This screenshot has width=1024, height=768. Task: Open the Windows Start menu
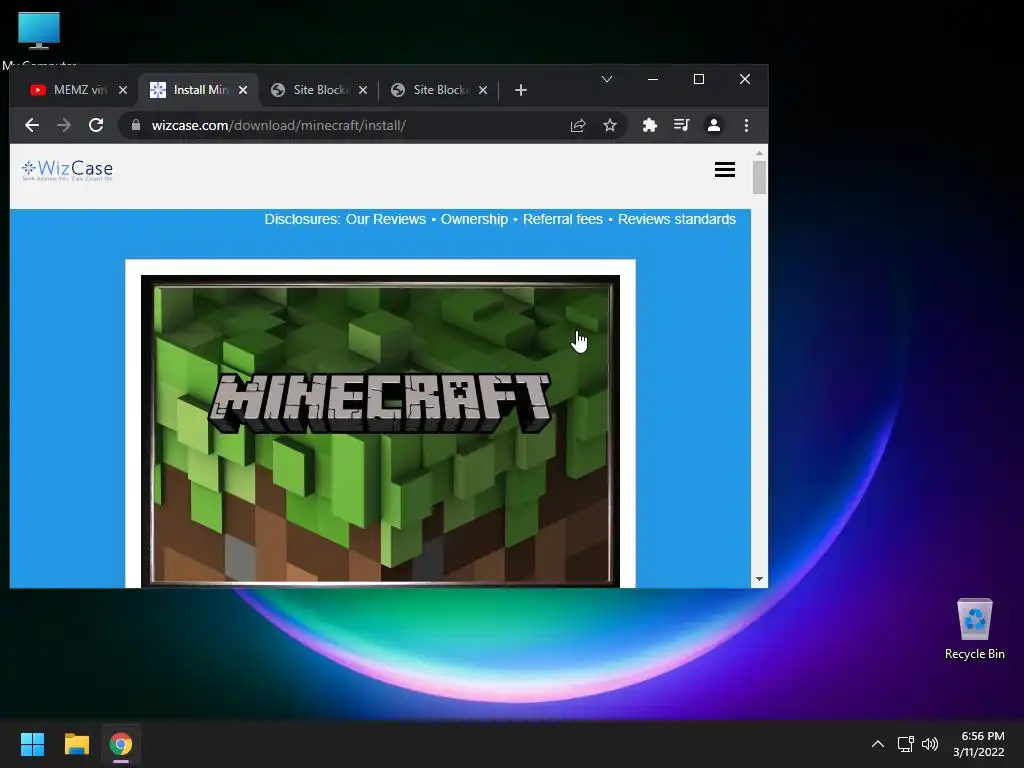32,744
